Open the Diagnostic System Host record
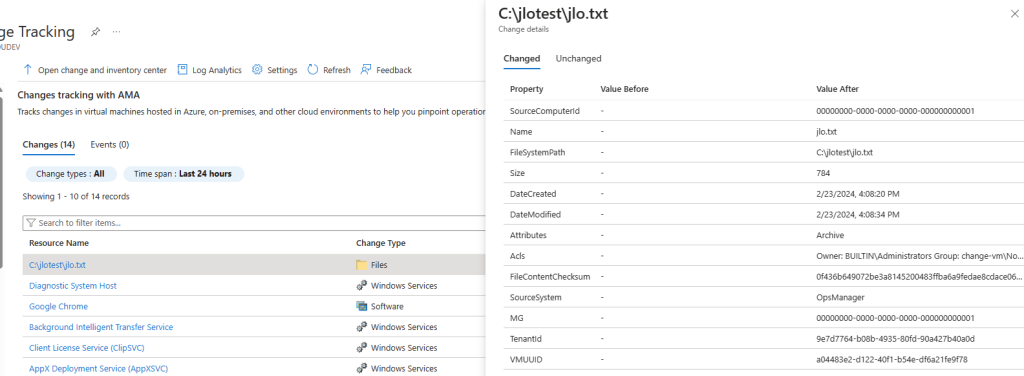Image resolution: width=1024 pixels, height=376 pixels. point(73,286)
